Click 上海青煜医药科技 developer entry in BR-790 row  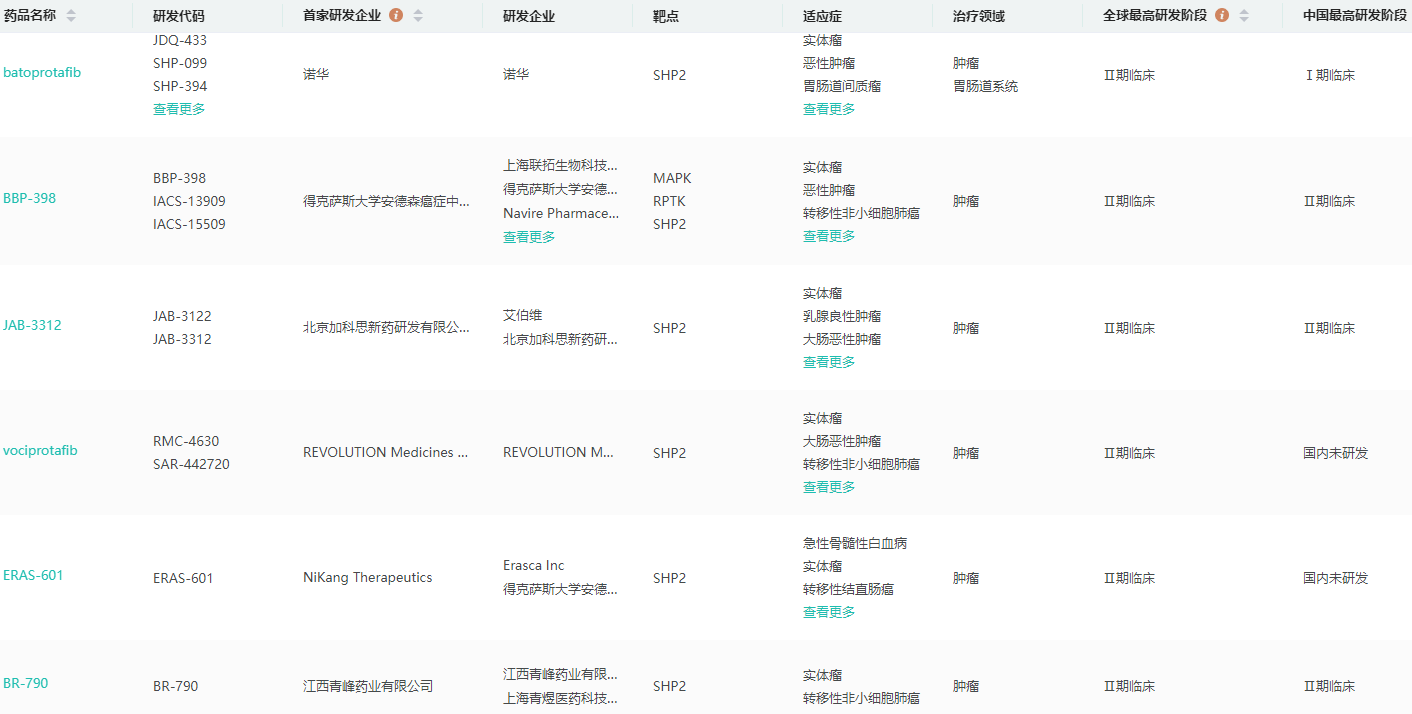561,698
